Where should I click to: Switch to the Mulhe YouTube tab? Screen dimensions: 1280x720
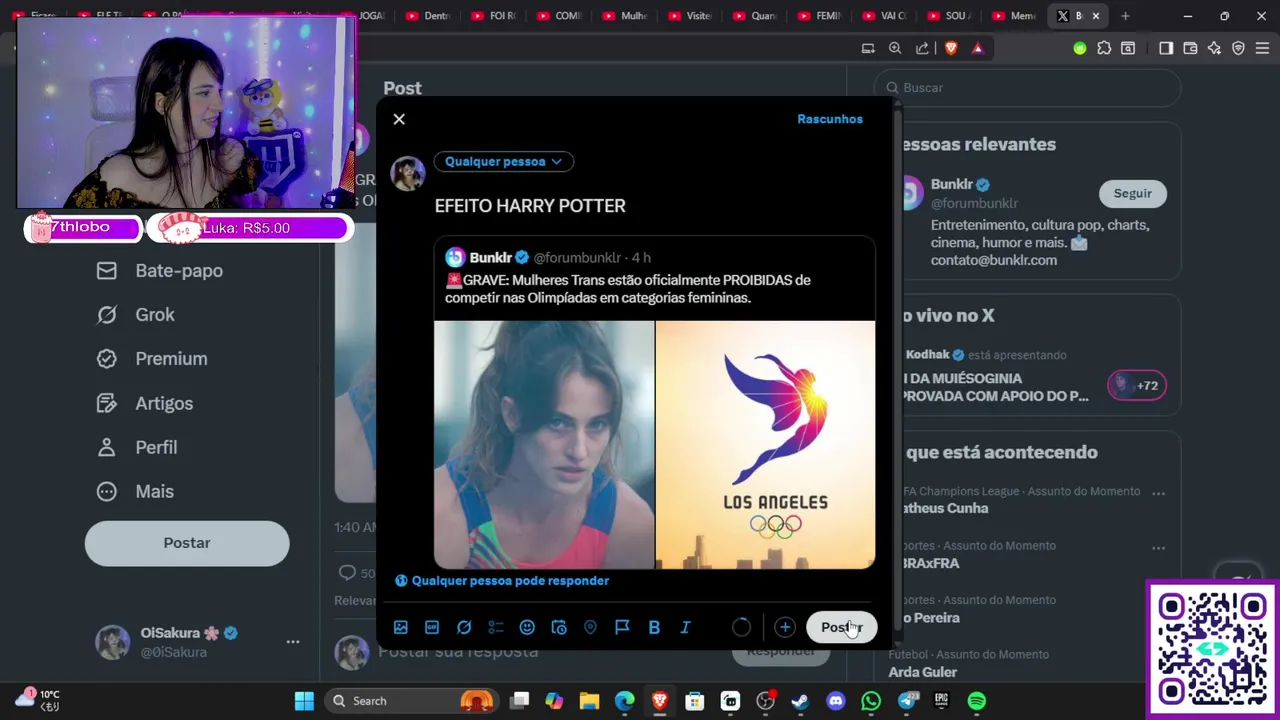pos(624,16)
